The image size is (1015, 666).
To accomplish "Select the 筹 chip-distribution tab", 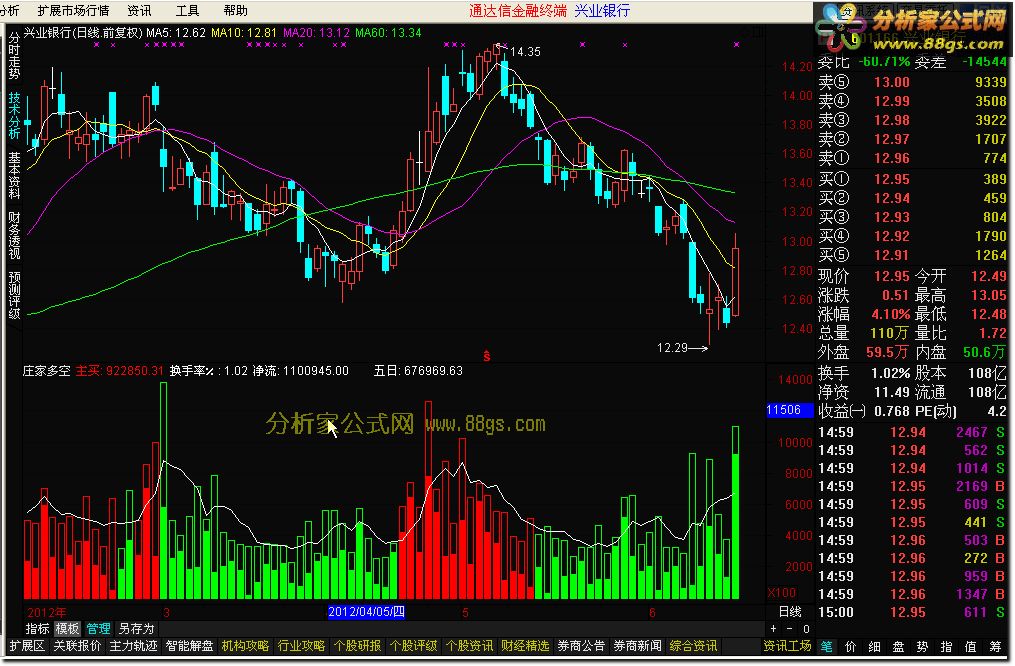I will point(996,647).
